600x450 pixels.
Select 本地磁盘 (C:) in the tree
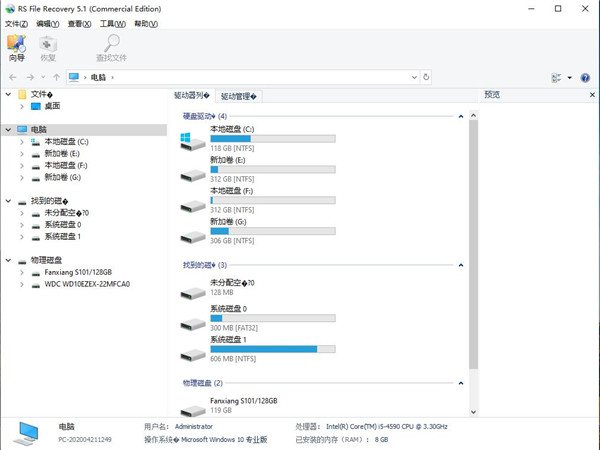[x=66, y=142]
